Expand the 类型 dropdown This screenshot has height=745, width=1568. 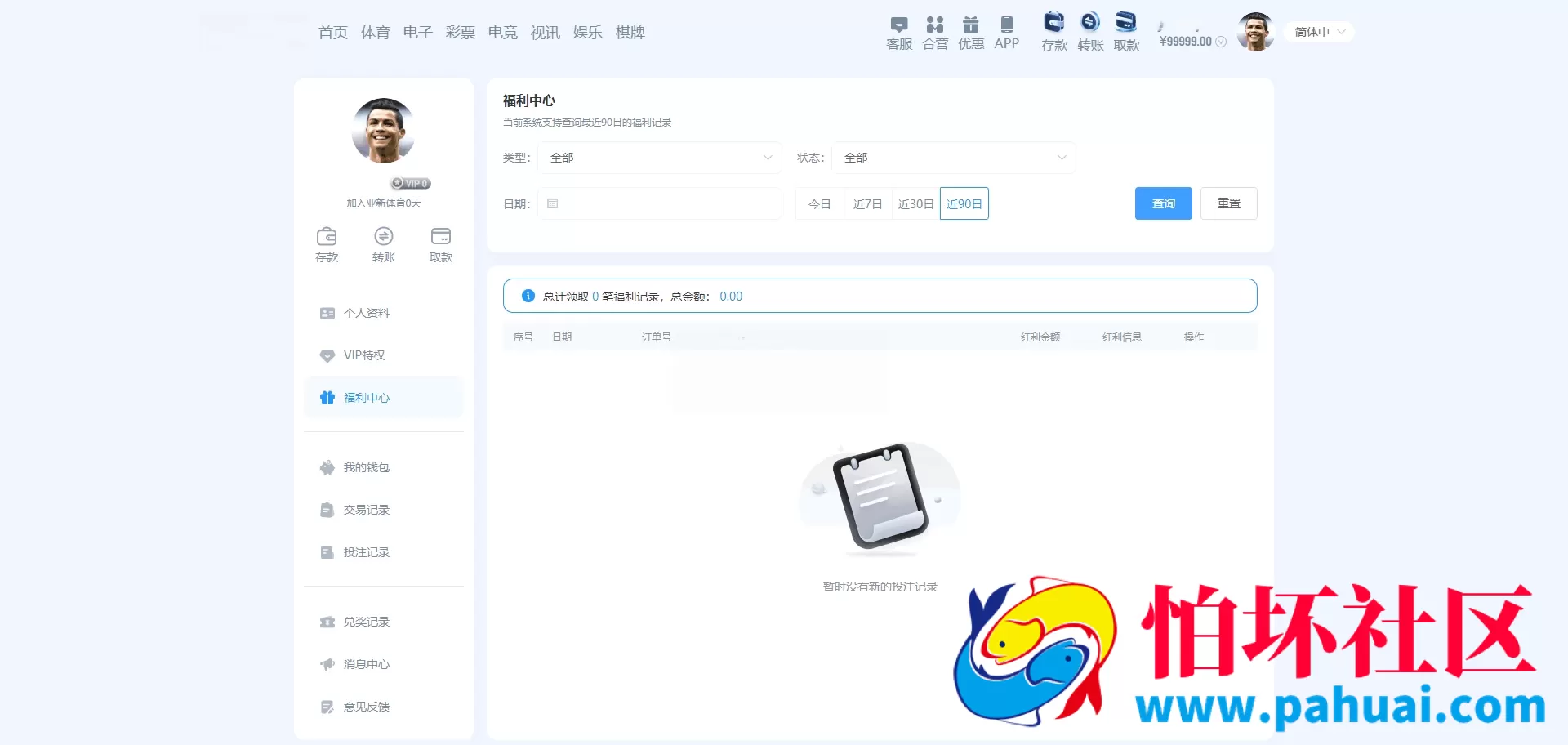[660, 158]
